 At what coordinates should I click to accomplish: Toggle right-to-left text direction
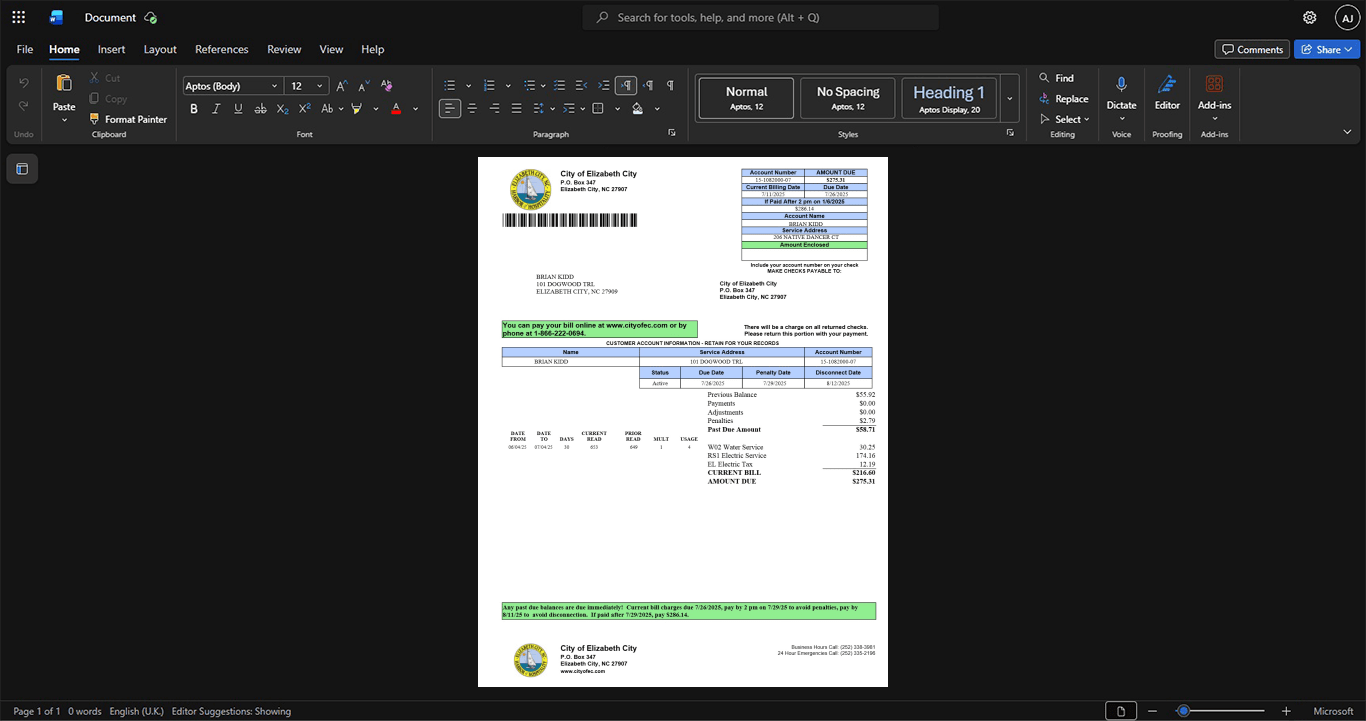pos(648,86)
